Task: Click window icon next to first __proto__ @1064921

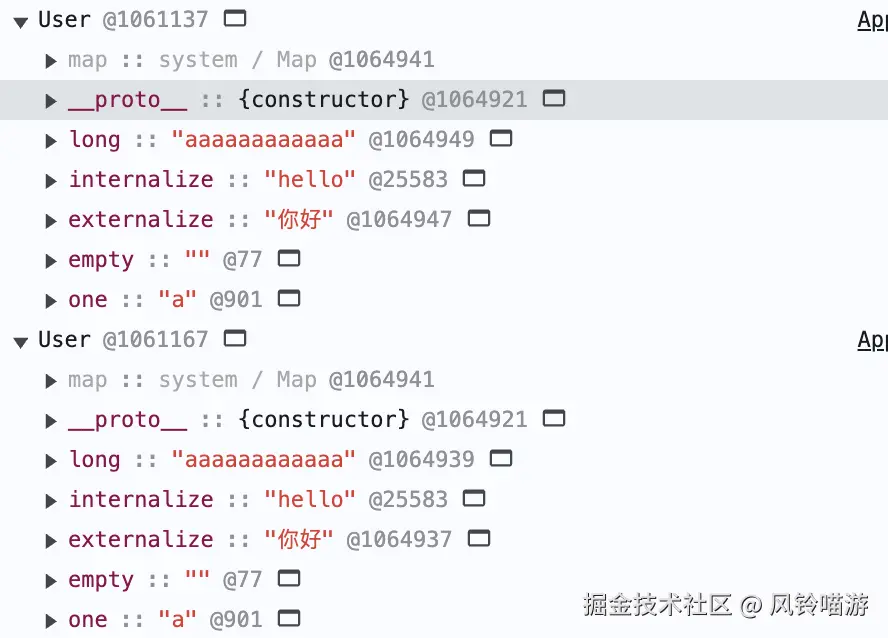Action: click(x=553, y=98)
